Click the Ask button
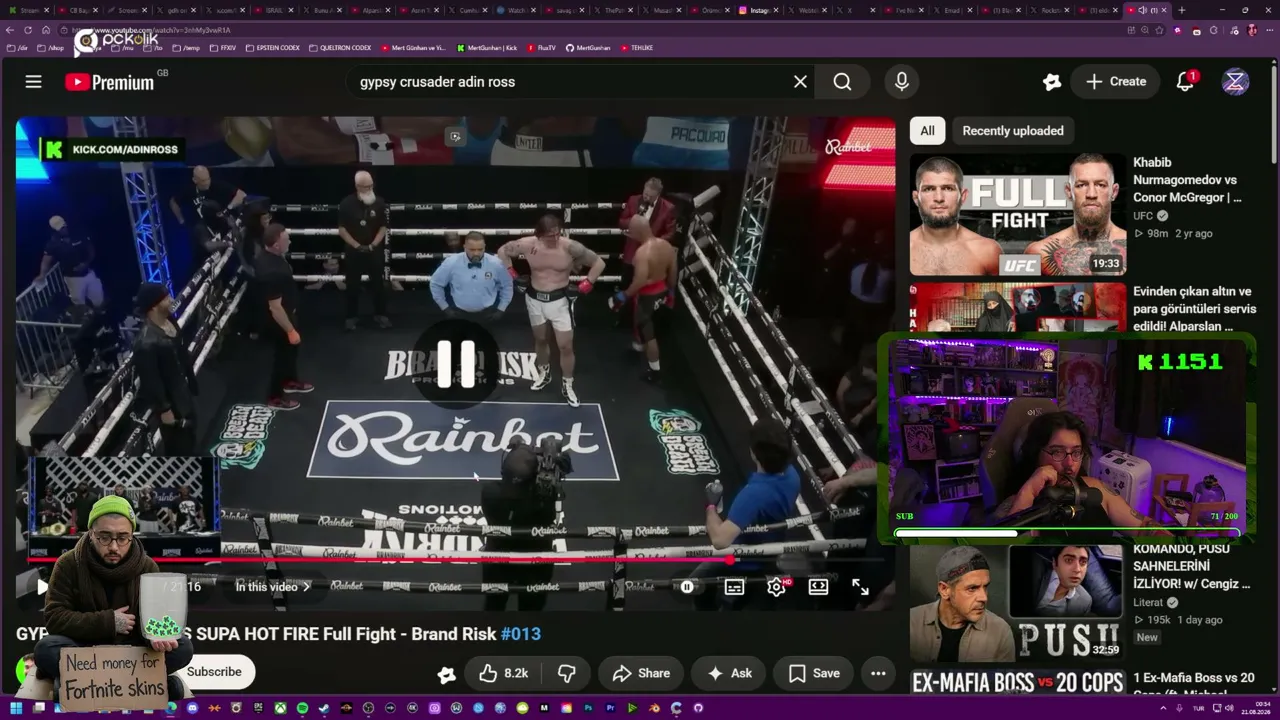Image resolution: width=1280 pixels, height=720 pixels. click(729, 673)
